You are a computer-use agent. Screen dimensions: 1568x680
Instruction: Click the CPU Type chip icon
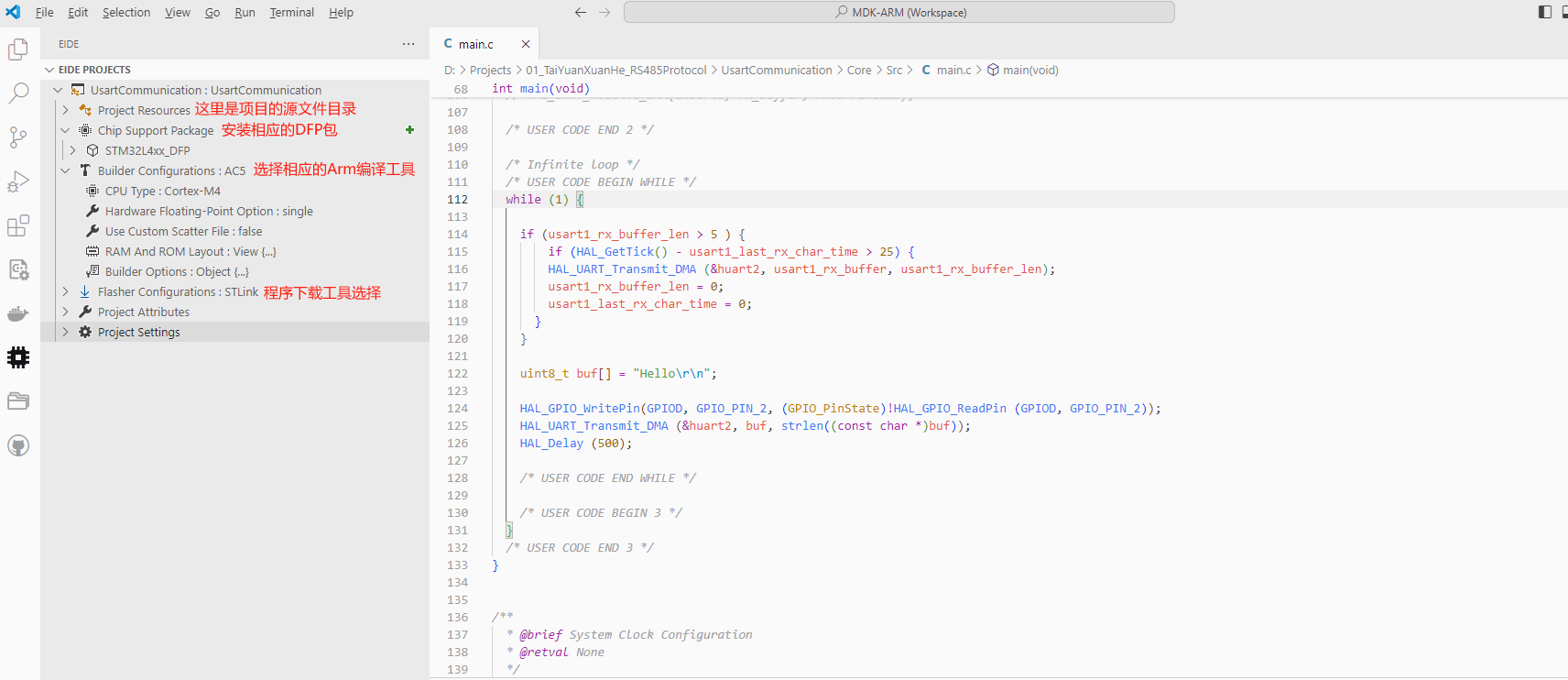click(x=93, y=191)
